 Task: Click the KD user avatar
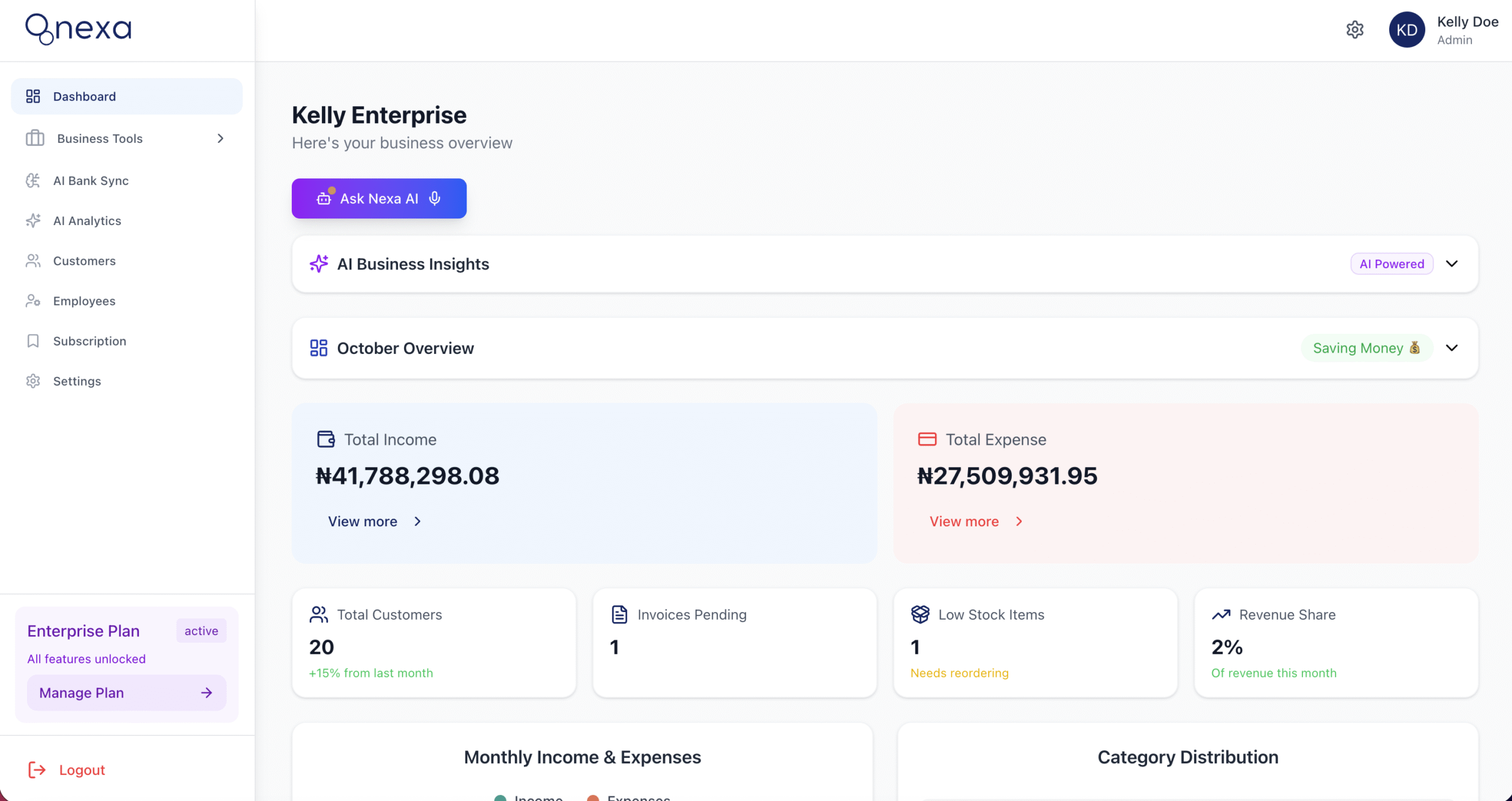(x=1406, y=30)
